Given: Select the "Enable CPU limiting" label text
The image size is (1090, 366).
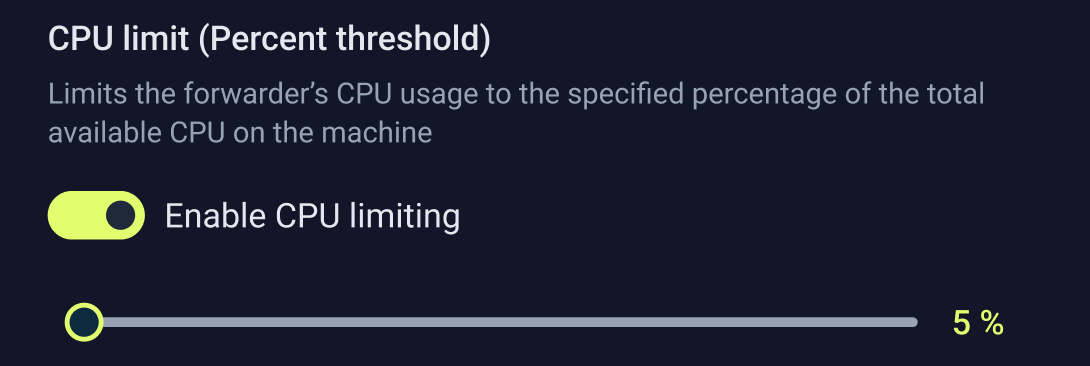Looking at the screenshot, I should click(x=312, y=216).
